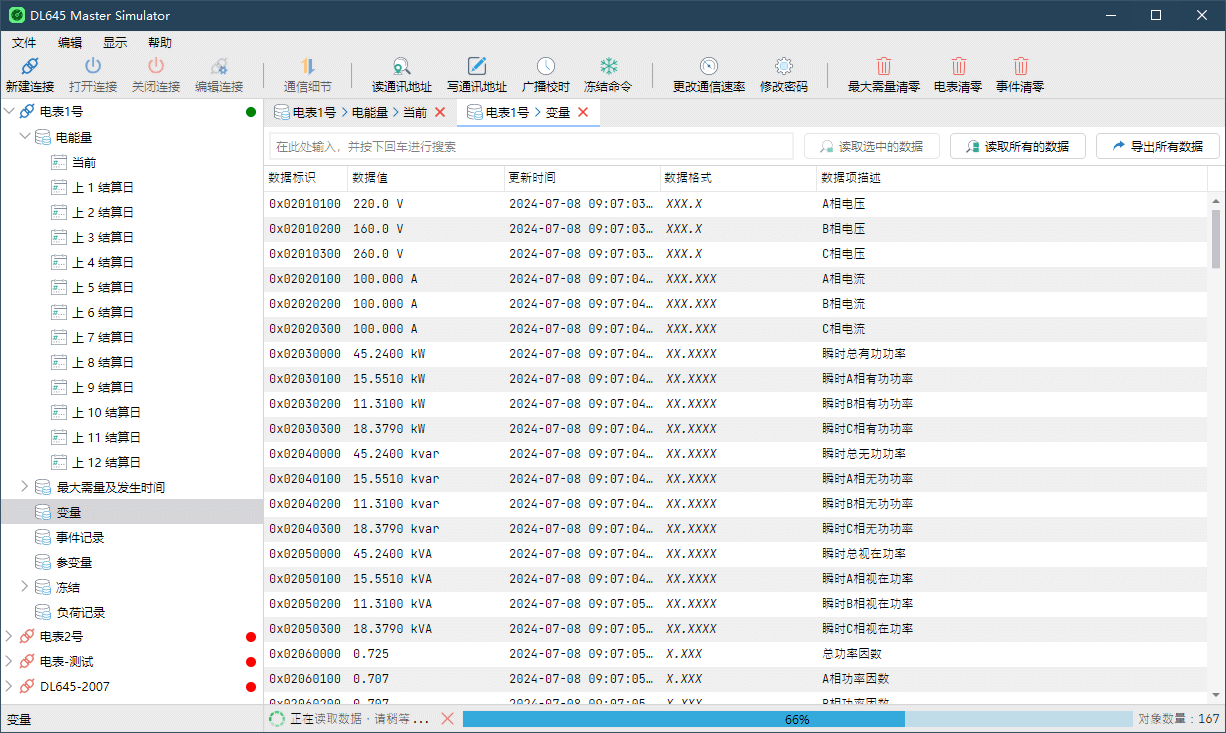Click the 关闭连接 toolbar icon
Viewport: 1226px width, 733px height.
156,66
